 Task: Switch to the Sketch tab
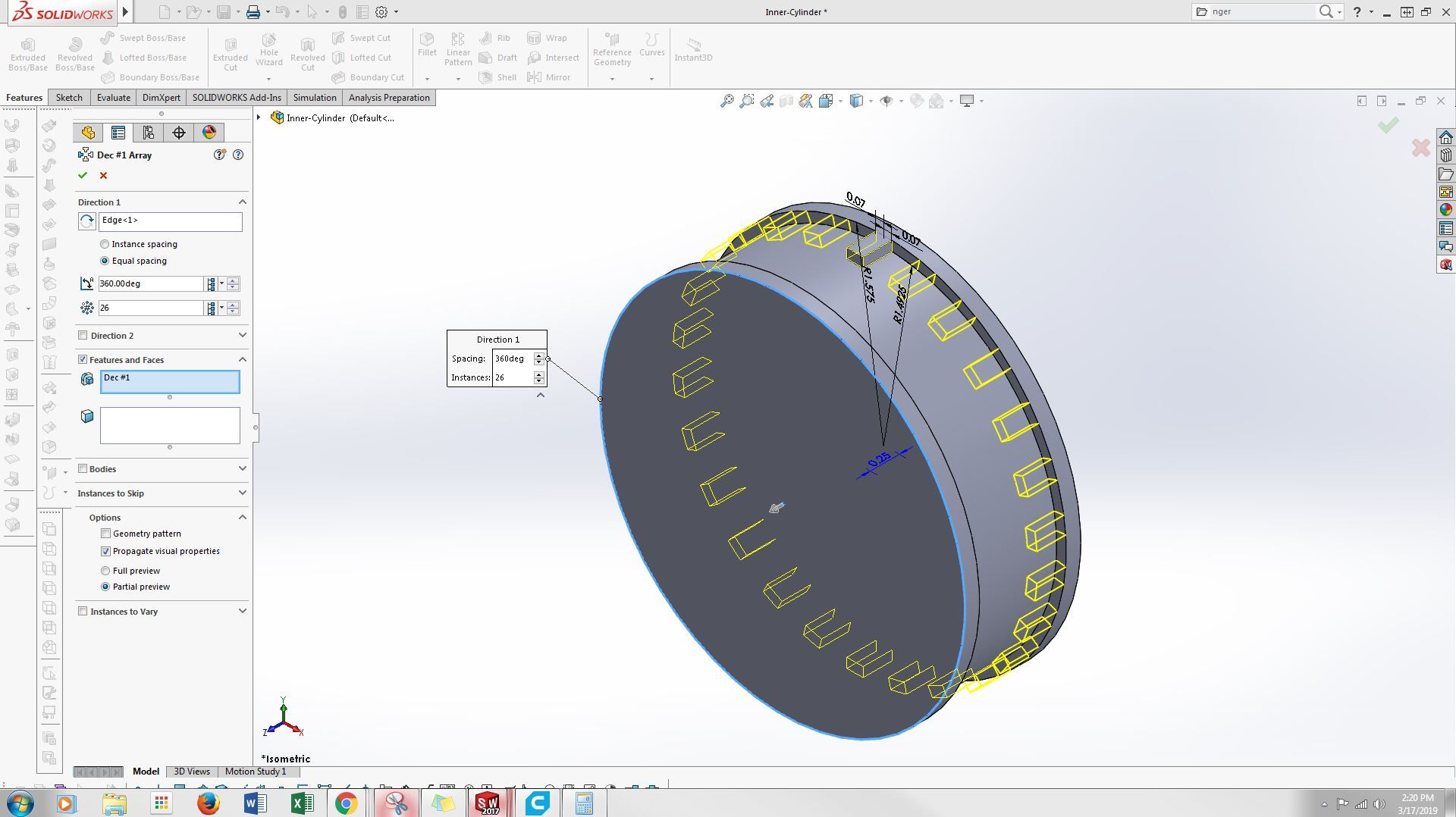(x=69, y=98)
